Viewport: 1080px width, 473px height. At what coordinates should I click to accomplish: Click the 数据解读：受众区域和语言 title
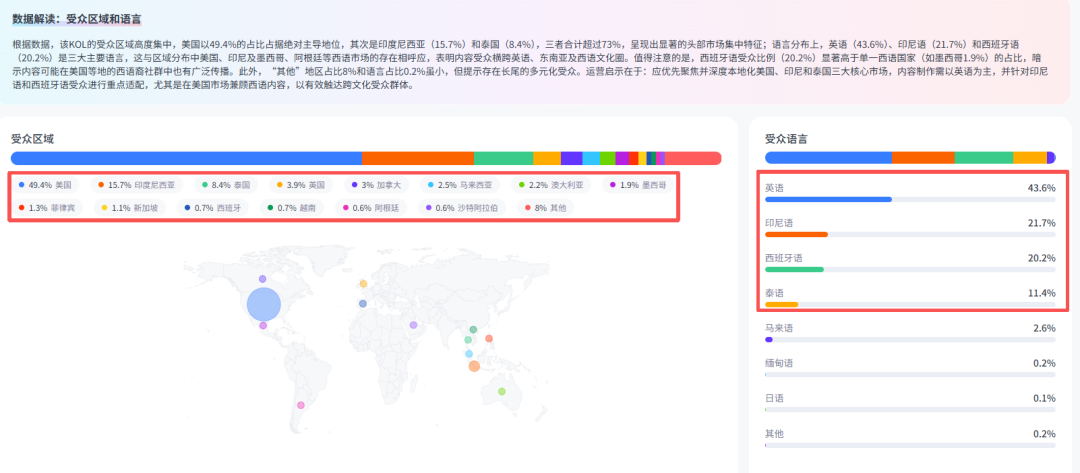[x=76, y=19]
